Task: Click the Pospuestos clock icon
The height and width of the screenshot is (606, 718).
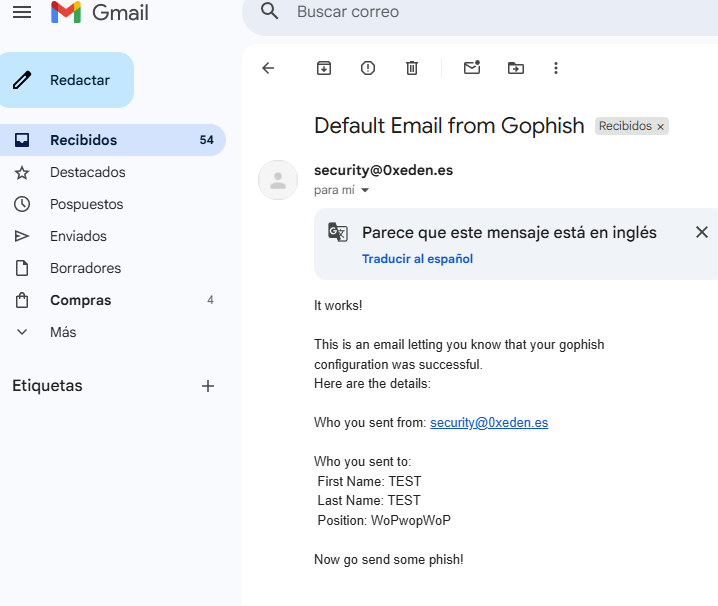Action: pyautogui.click(x=22, y=204)
